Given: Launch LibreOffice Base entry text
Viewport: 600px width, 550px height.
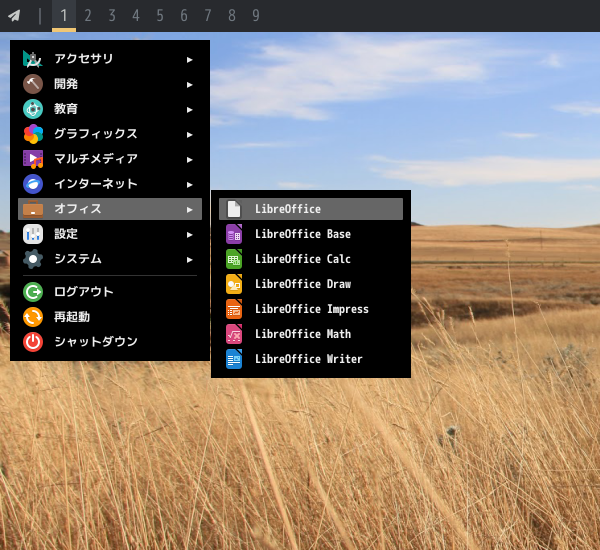Looking at the screenshot, I should [303, 234].
